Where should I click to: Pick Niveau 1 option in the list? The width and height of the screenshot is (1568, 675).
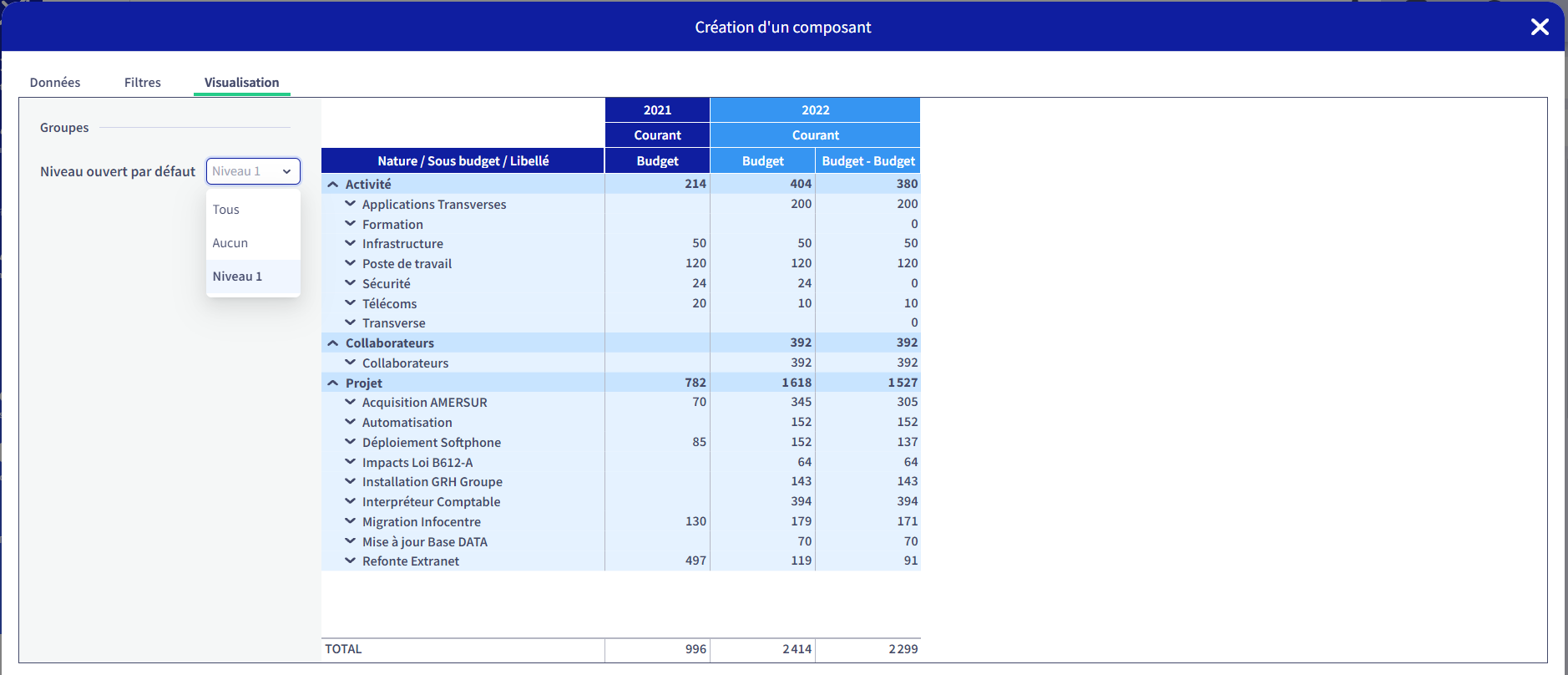253,277
